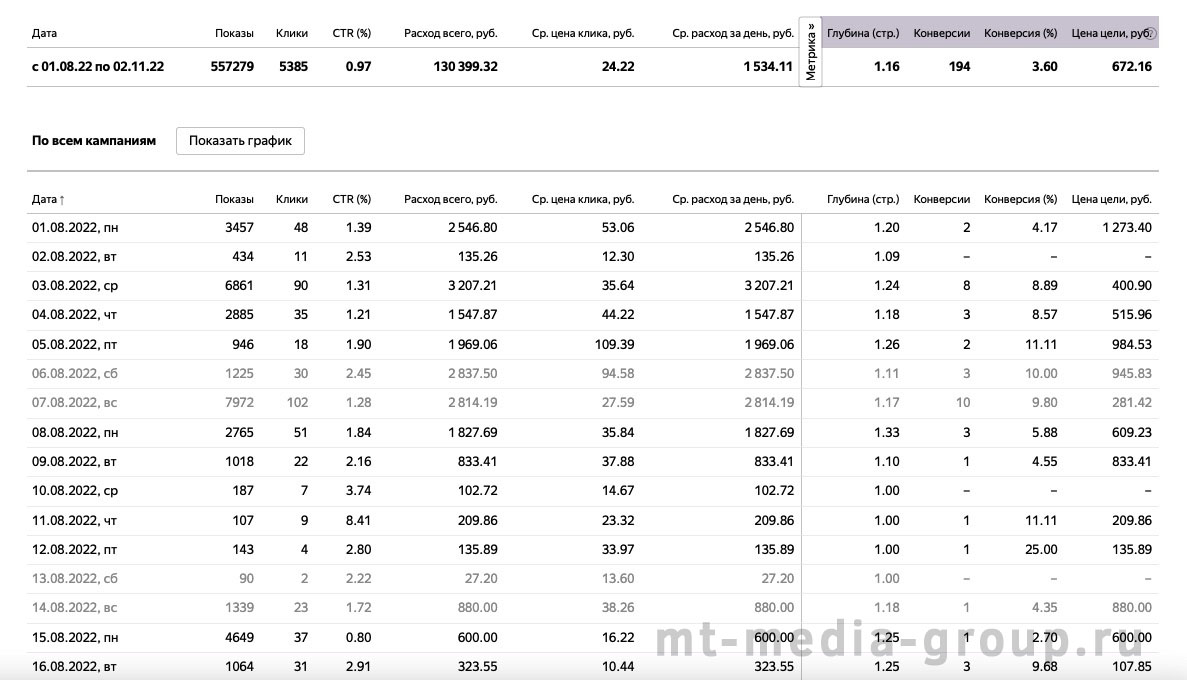The width and height of the screenshot is (1187, 680).
Task: Click total impressions value 557279
Action: pos(232,67)
